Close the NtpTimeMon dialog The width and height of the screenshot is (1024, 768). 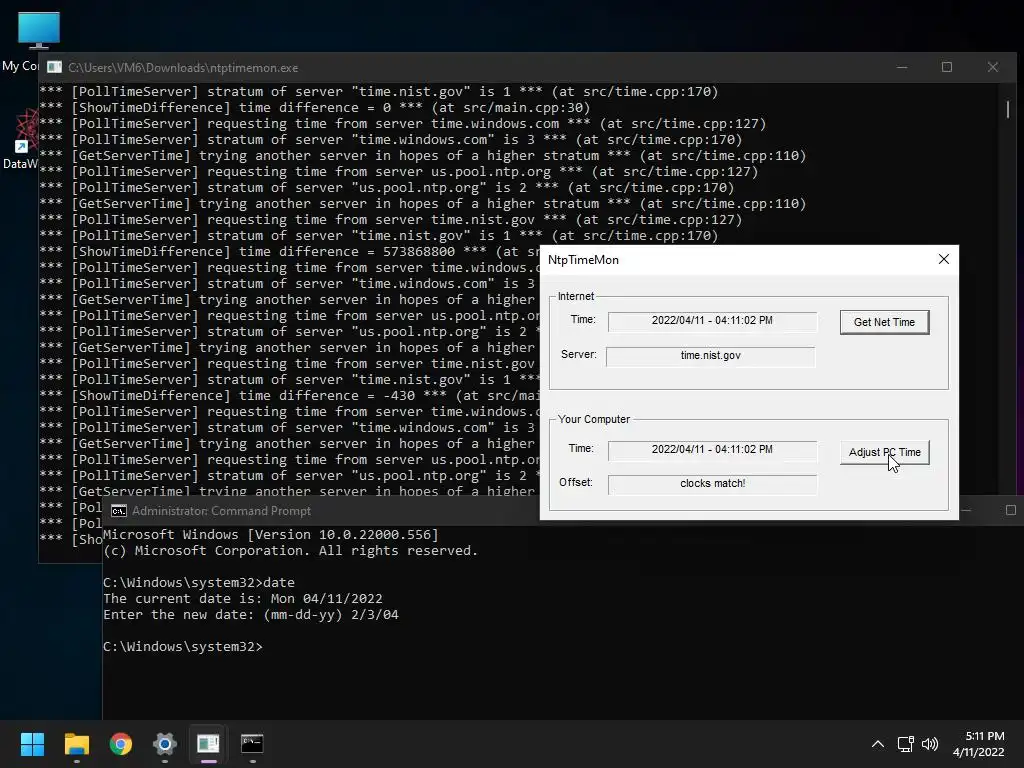pyautogui.click(x=944, y=259)
